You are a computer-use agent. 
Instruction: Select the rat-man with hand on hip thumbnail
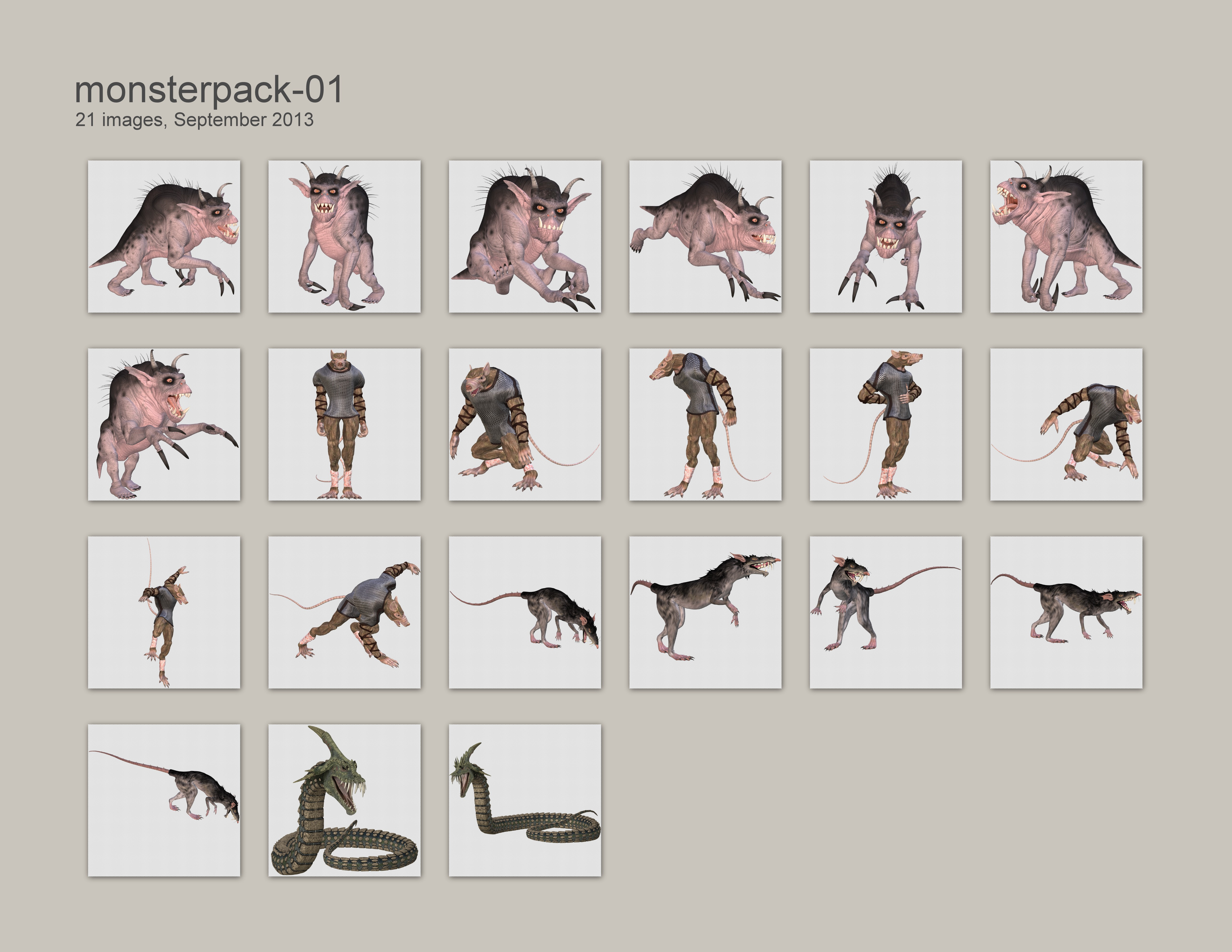tap(886, 424)
